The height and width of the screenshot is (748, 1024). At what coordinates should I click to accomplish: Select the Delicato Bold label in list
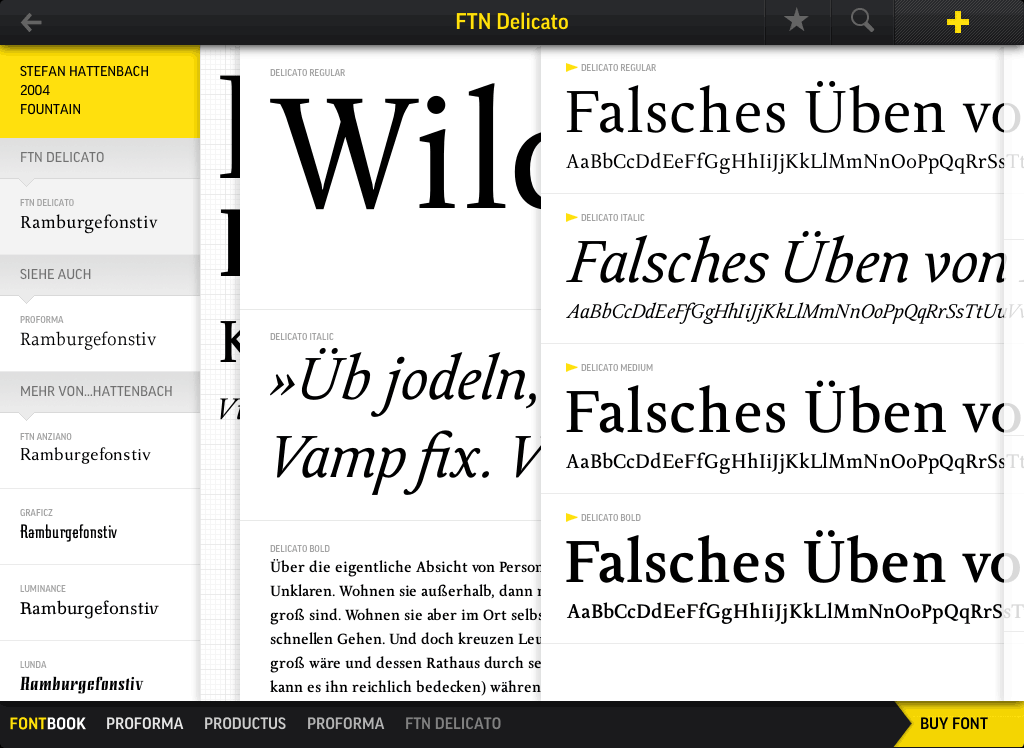tap(611, 517)
